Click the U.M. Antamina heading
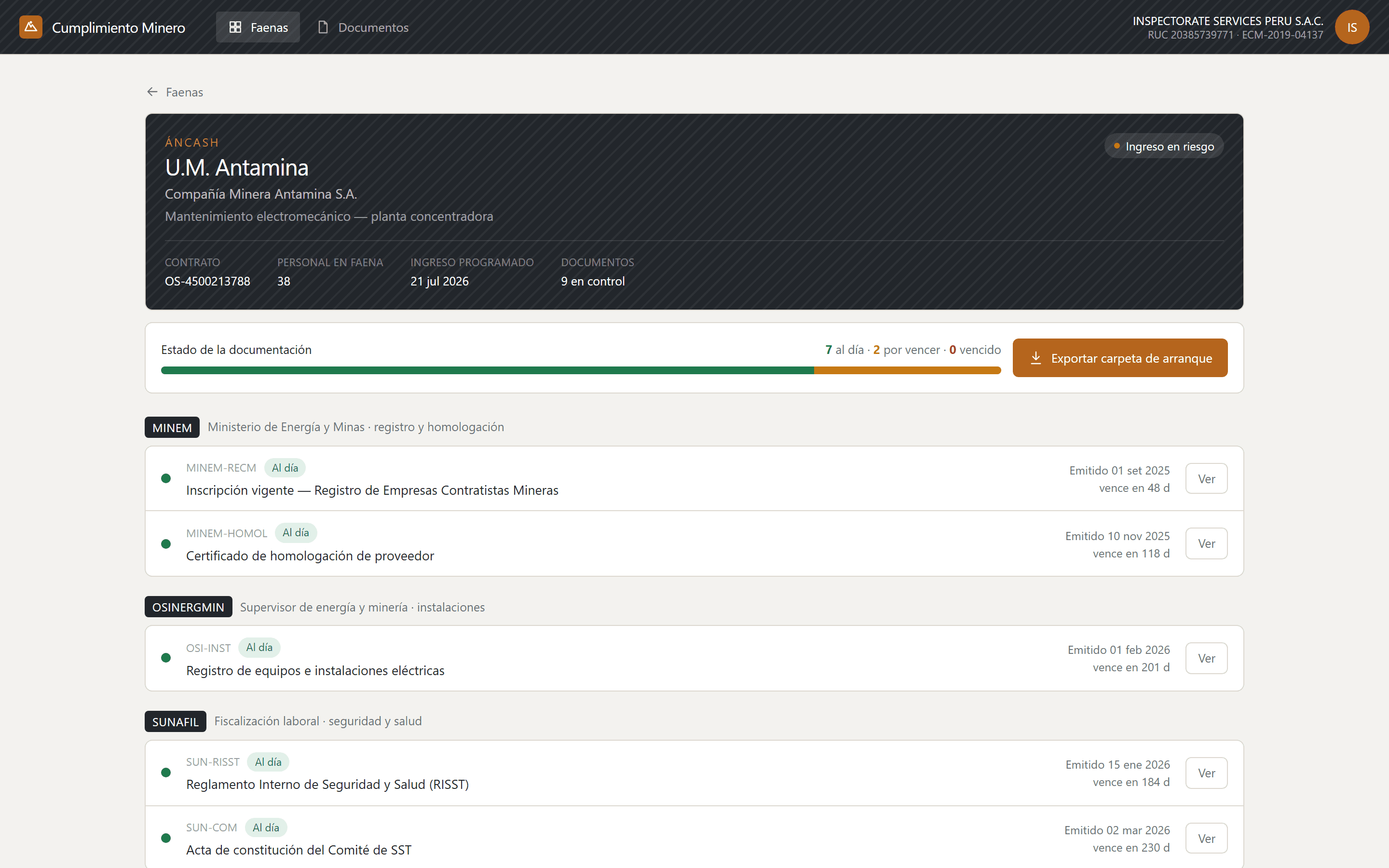Viewport: 1389px width, 868px height. [x=236, y=168]
